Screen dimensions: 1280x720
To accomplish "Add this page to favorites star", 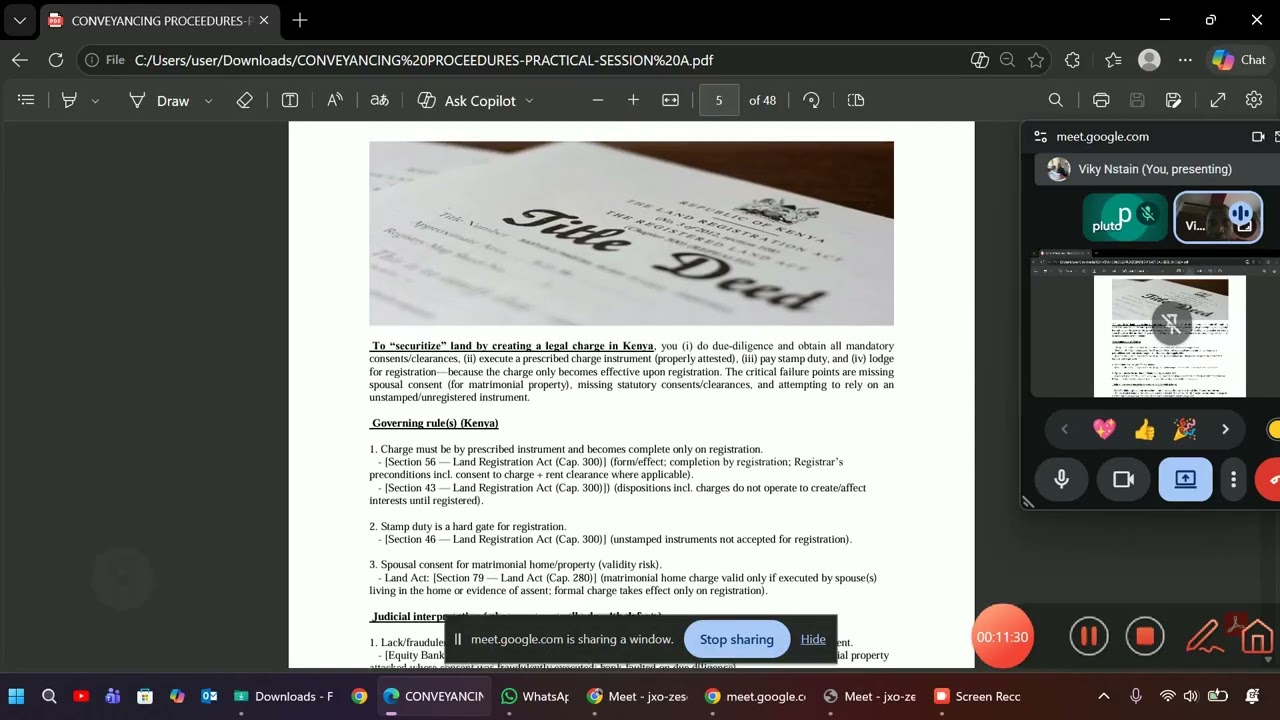I will (1036, 60).
